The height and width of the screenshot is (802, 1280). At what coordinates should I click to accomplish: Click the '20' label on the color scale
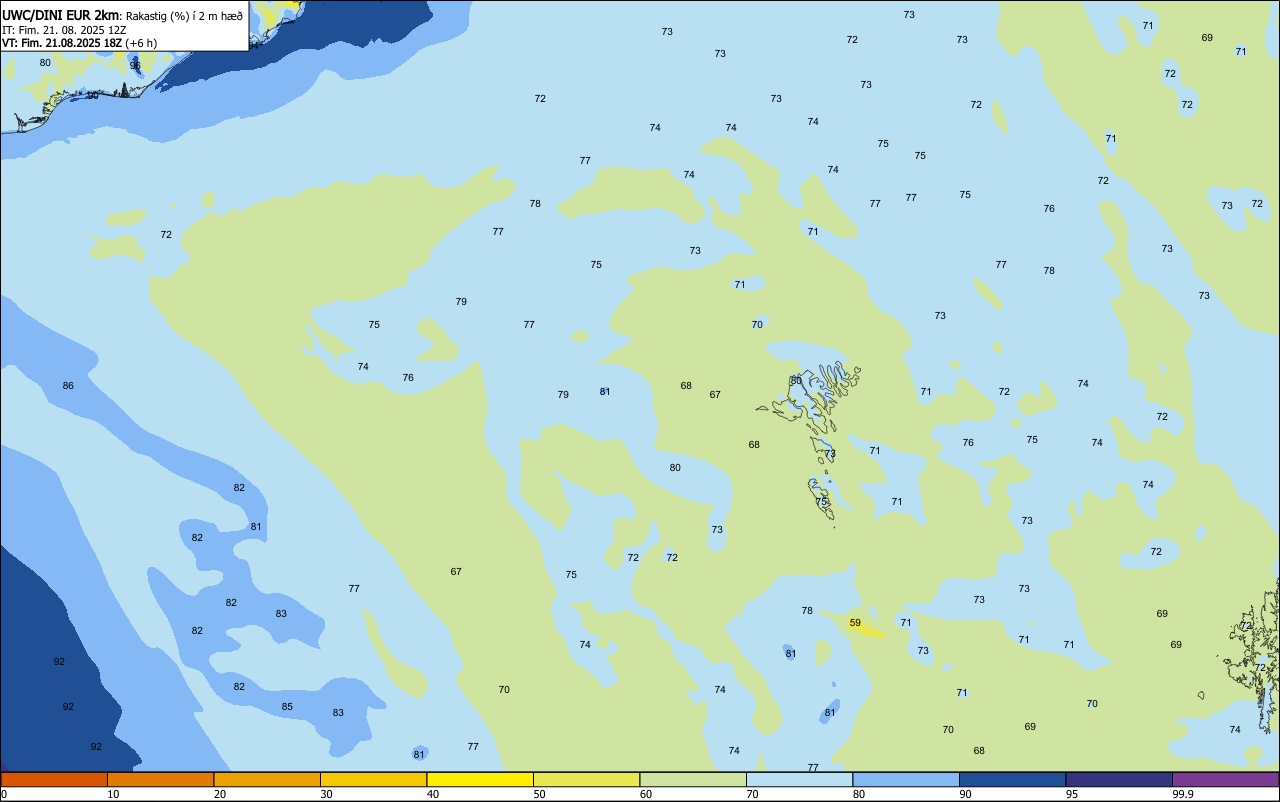(220, 794)
